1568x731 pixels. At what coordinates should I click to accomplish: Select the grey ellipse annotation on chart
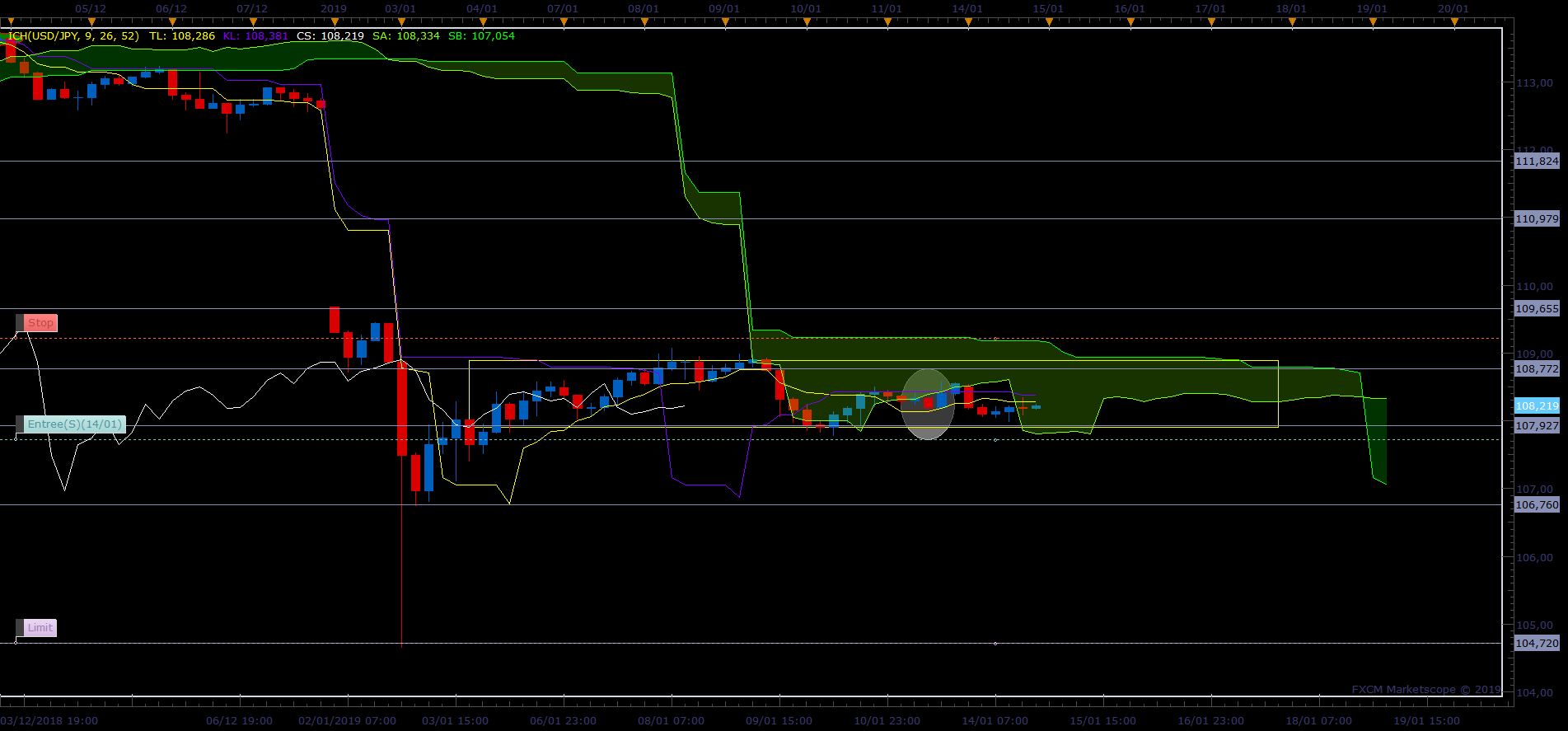pyautogui.click(x=928, y=404)
